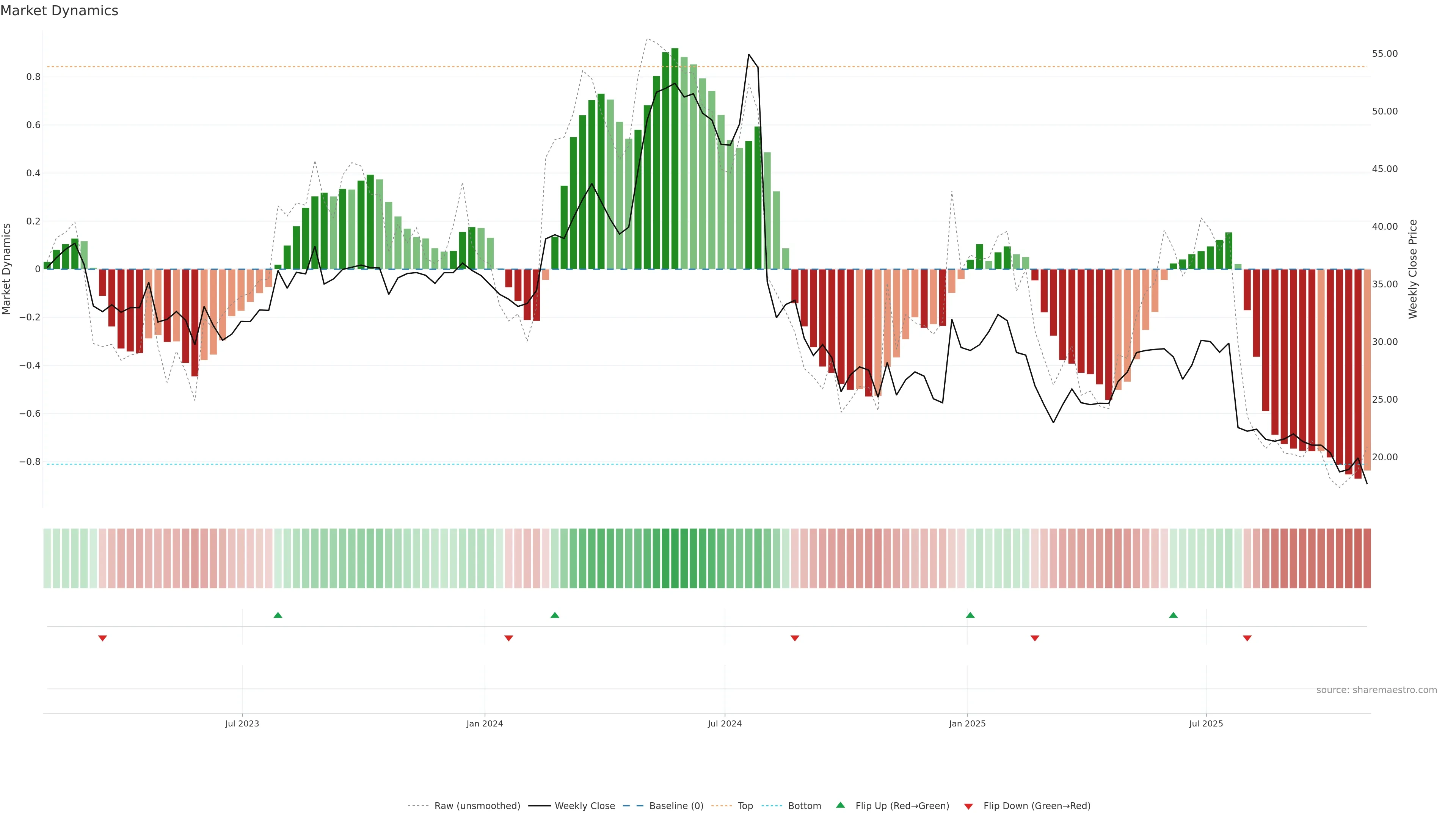Click the Flip Up triangle near Jul 2023

[x=278, y=615]
